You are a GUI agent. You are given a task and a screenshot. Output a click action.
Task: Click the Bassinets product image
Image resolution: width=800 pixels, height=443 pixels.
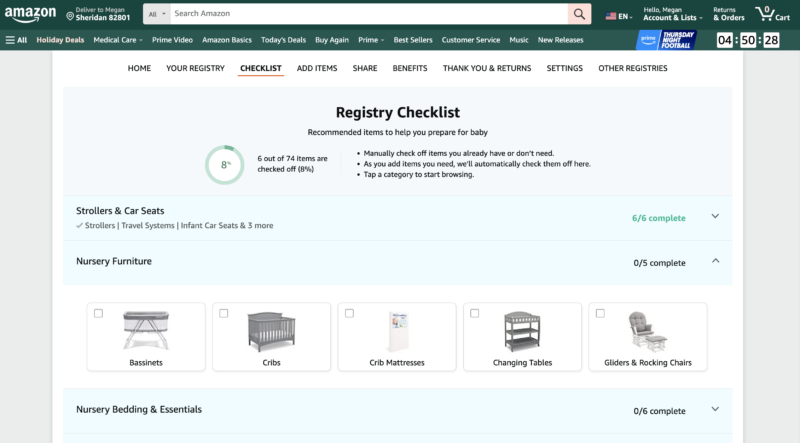point(146,331)
